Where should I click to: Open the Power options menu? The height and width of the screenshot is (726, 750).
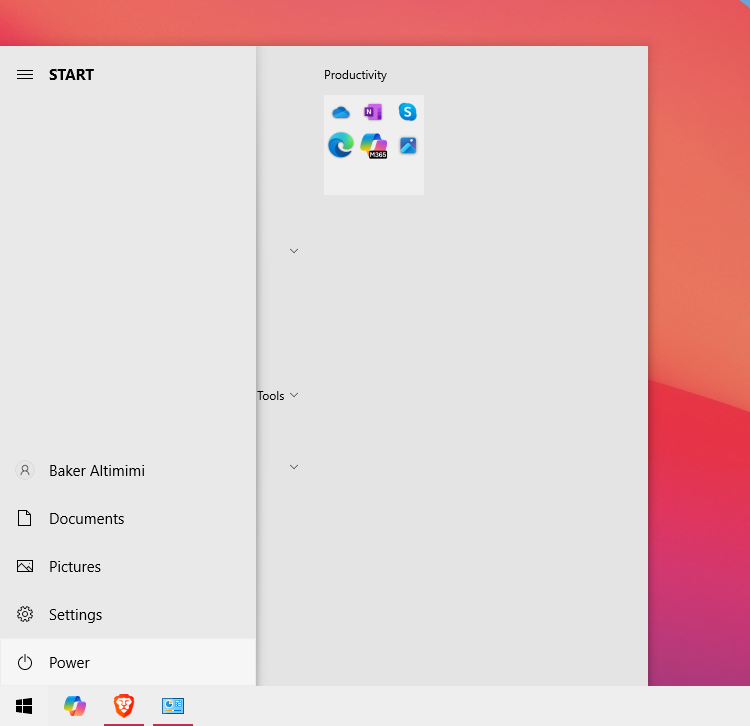coord(69,663)
